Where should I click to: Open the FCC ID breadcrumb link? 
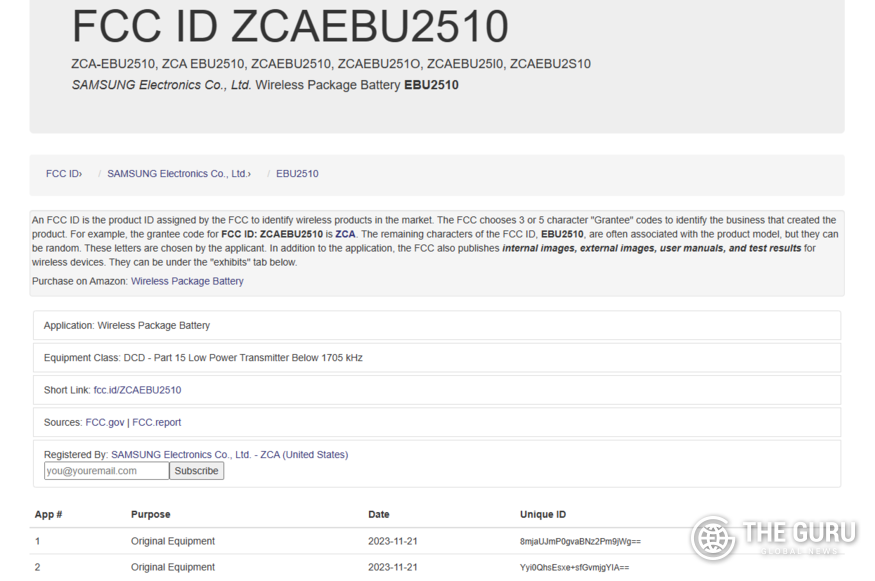tap(64, 174)
